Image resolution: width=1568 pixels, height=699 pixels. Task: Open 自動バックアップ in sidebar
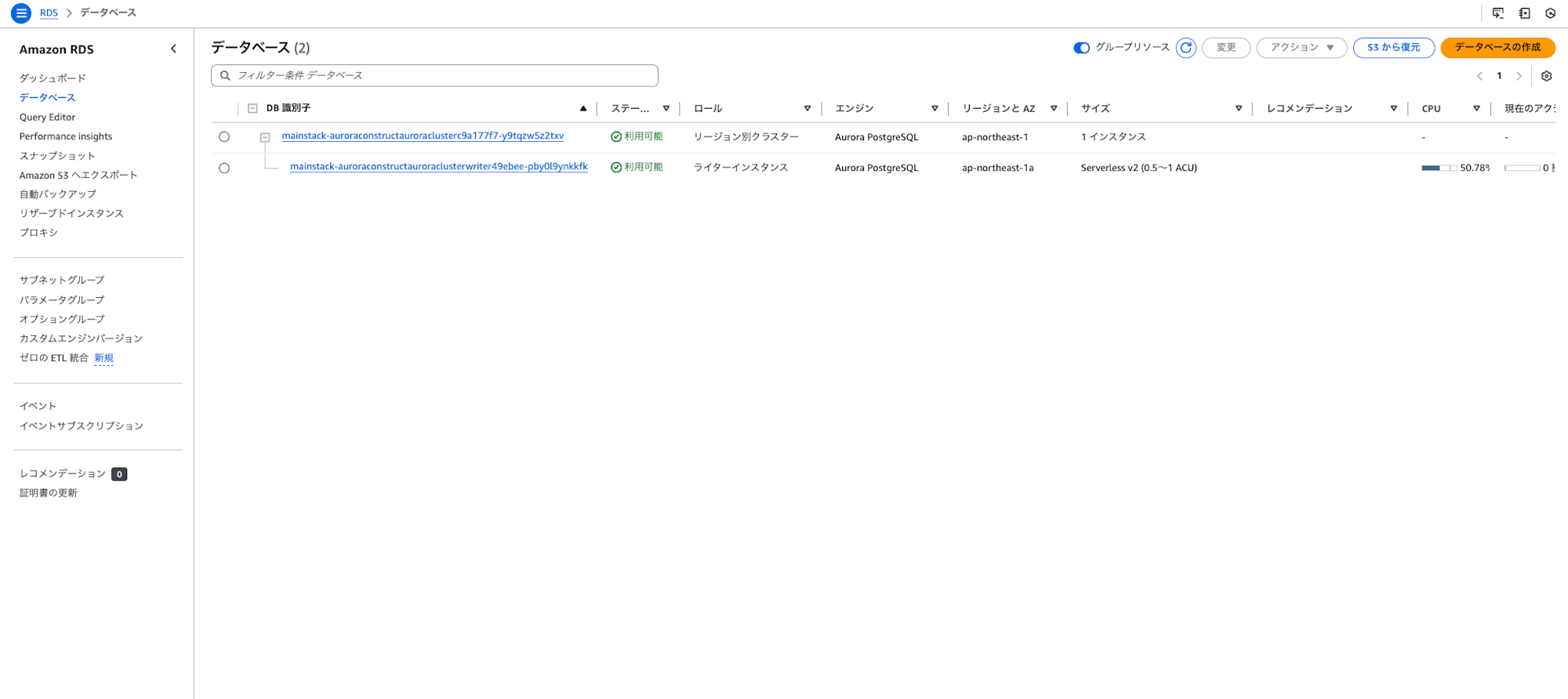(x=58, y=194)
